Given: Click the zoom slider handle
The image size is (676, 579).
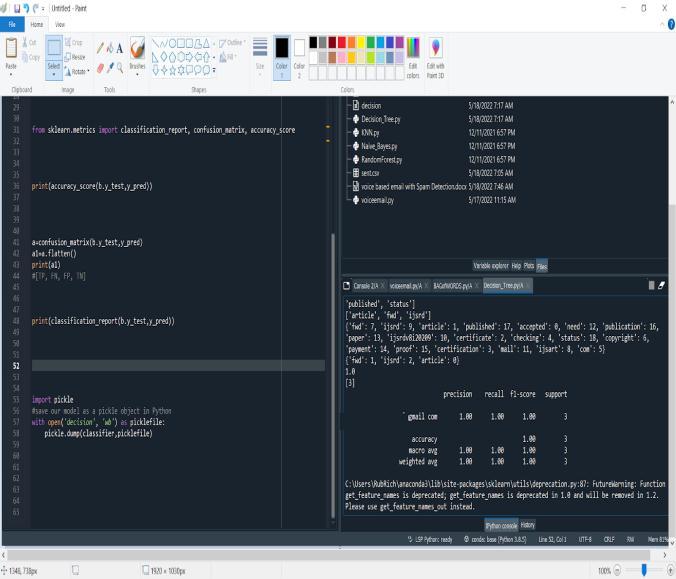Looking at the screenshot, I should 644,570.
